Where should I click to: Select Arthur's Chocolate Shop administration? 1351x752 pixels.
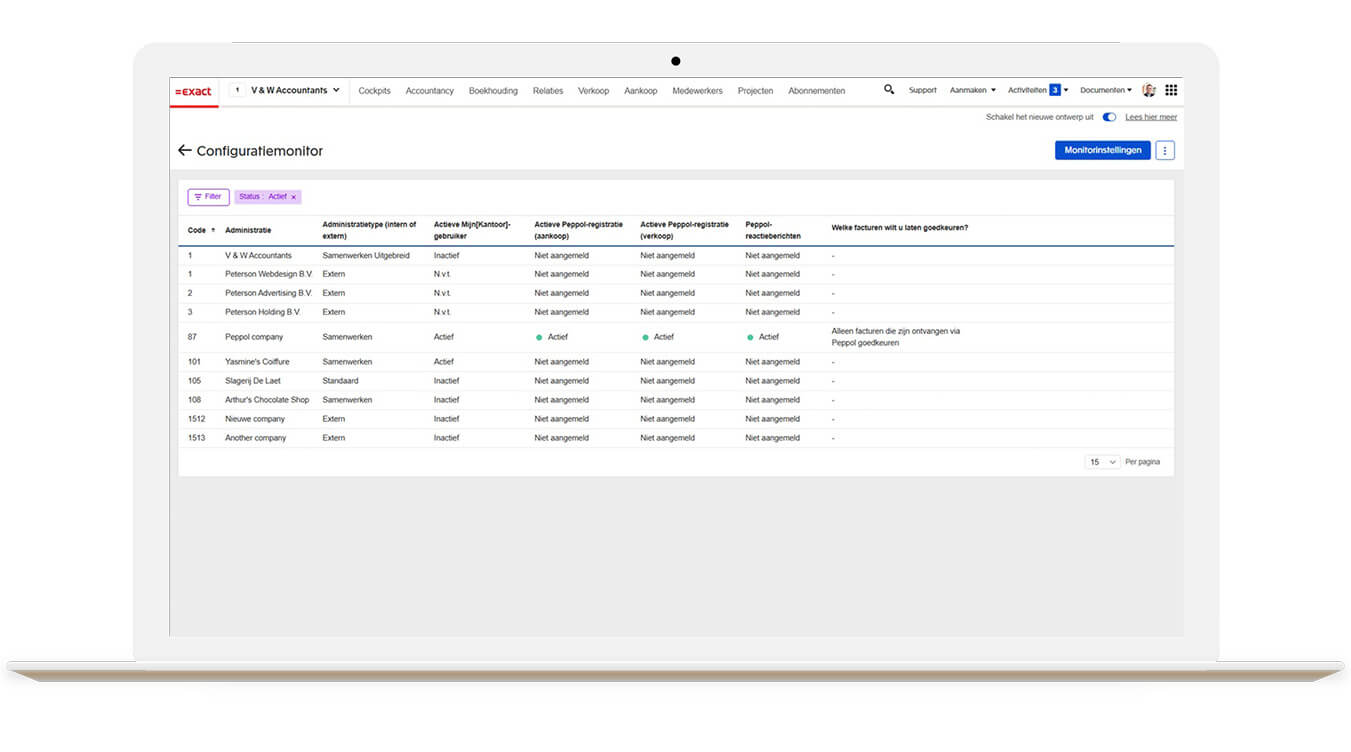[267, 400]
